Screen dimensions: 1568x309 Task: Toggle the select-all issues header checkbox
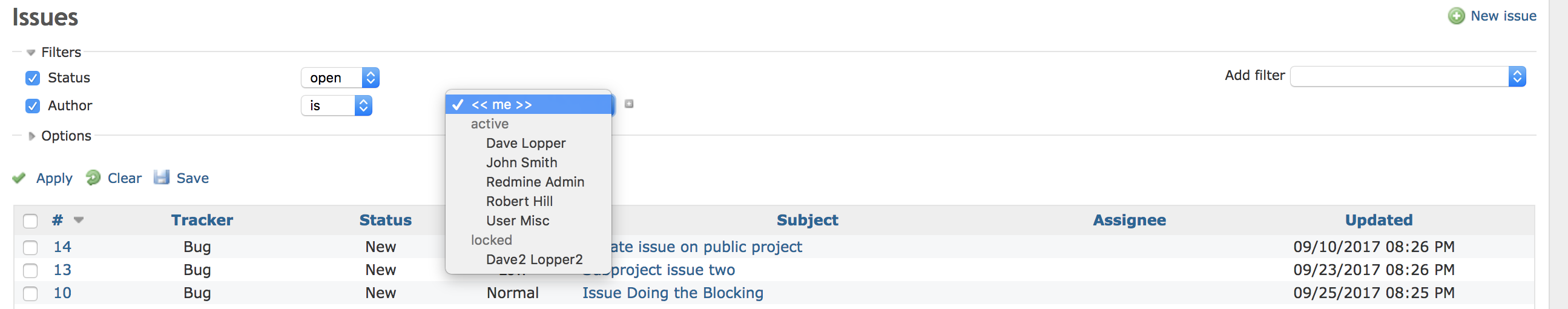click(x=30, y=221)
